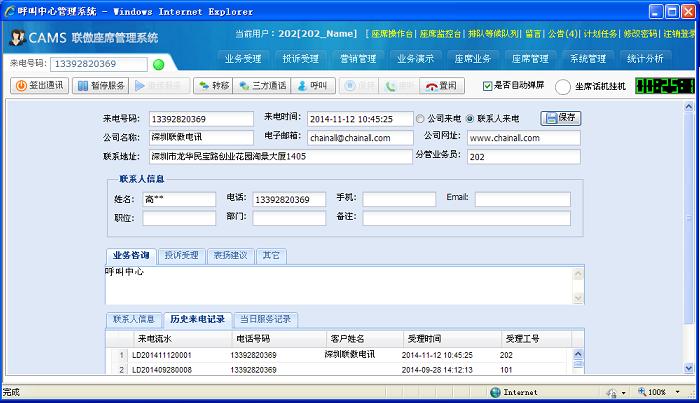Open the 系统管理 navigation menu

pyautogui.click(x=588, y=58)
